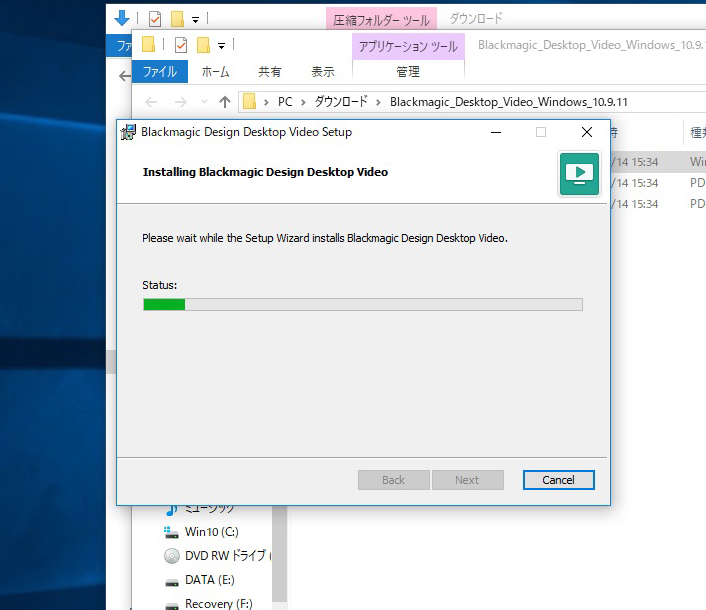Click folder icon at front Explorer title bar
The image size is (706, 610).
[x=148, y=45]
